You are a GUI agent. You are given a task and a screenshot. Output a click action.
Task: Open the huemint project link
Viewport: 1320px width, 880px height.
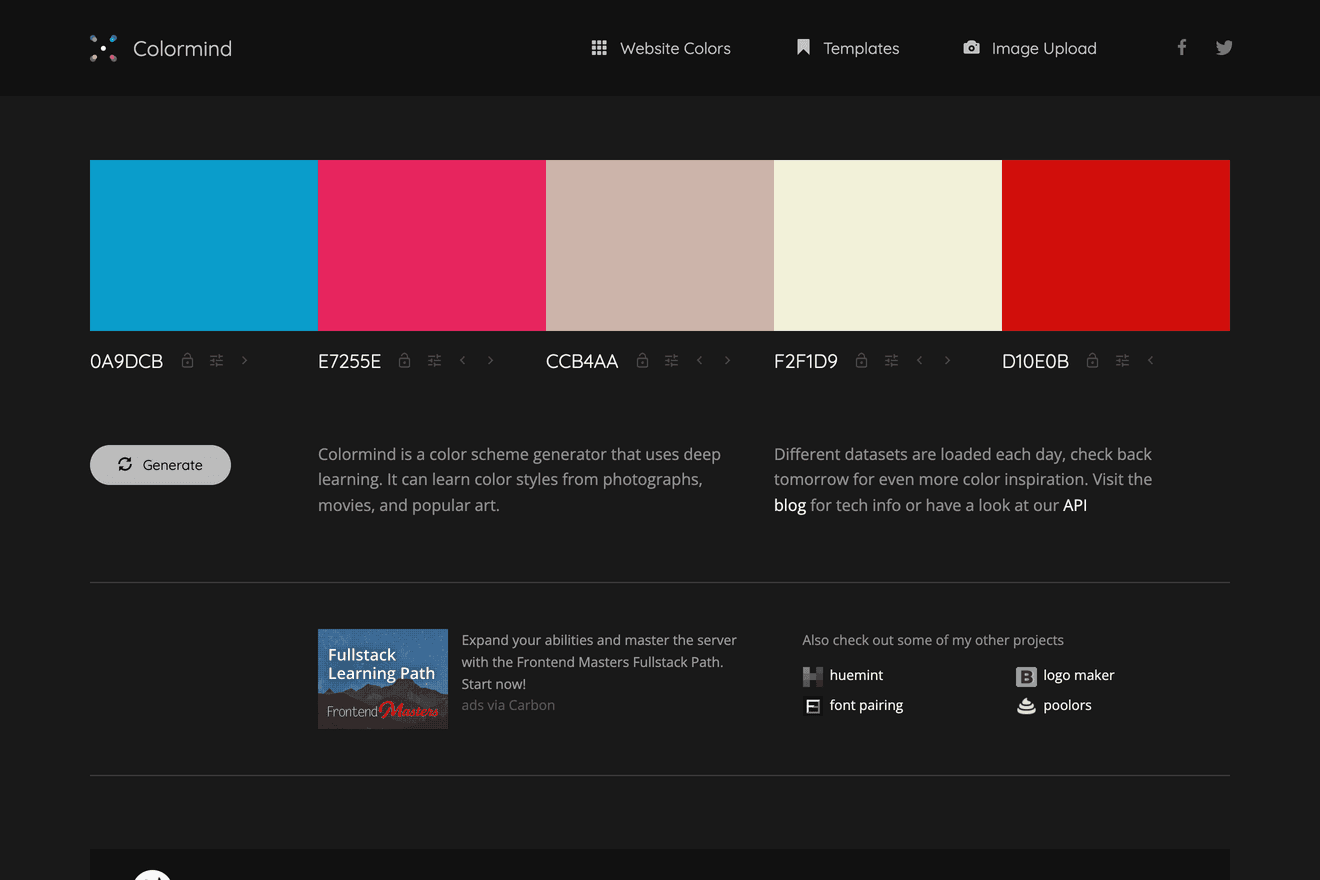pos(856,675)
